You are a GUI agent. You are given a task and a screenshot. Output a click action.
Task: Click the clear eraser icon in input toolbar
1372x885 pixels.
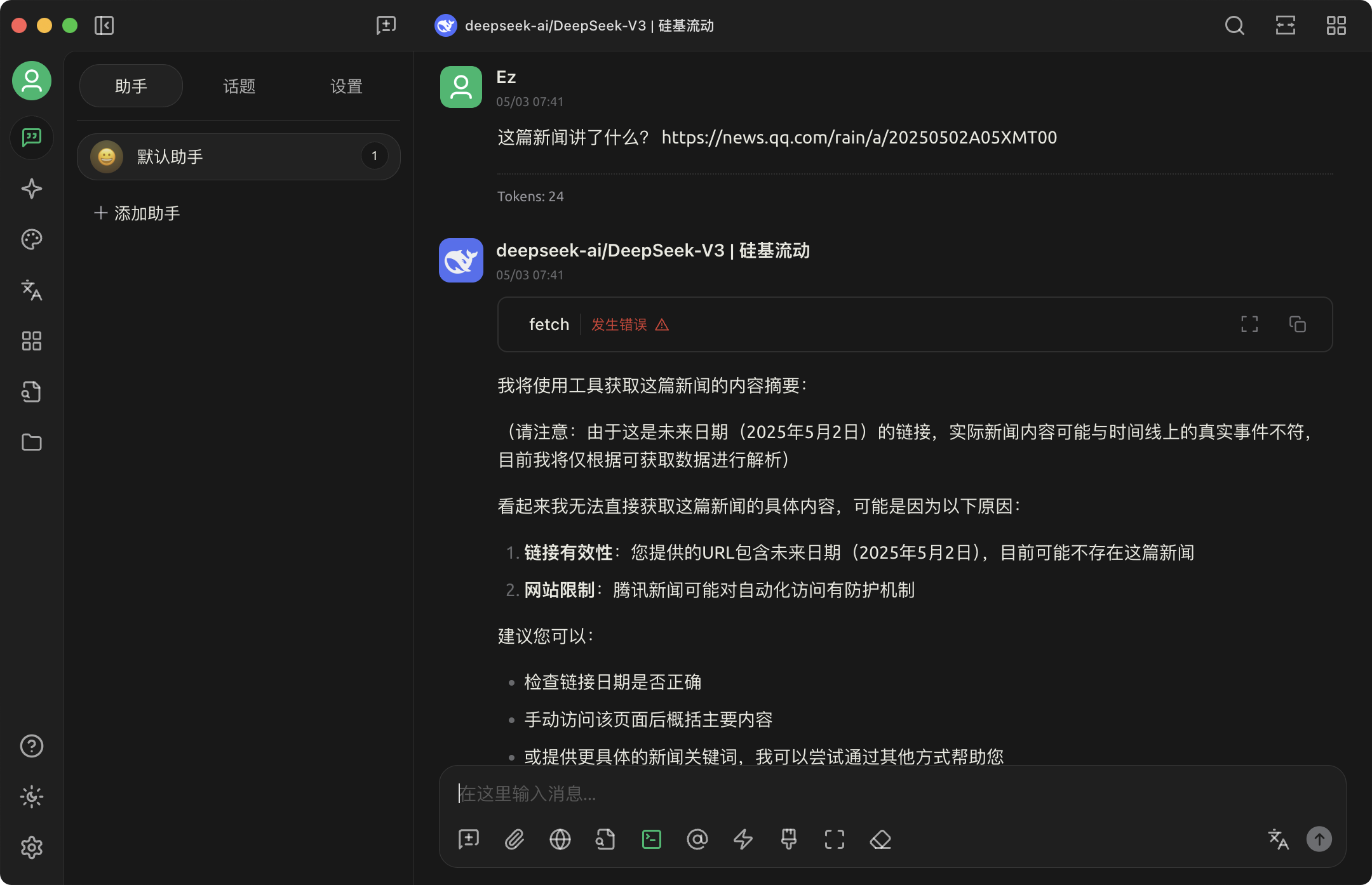pos(880,839)
